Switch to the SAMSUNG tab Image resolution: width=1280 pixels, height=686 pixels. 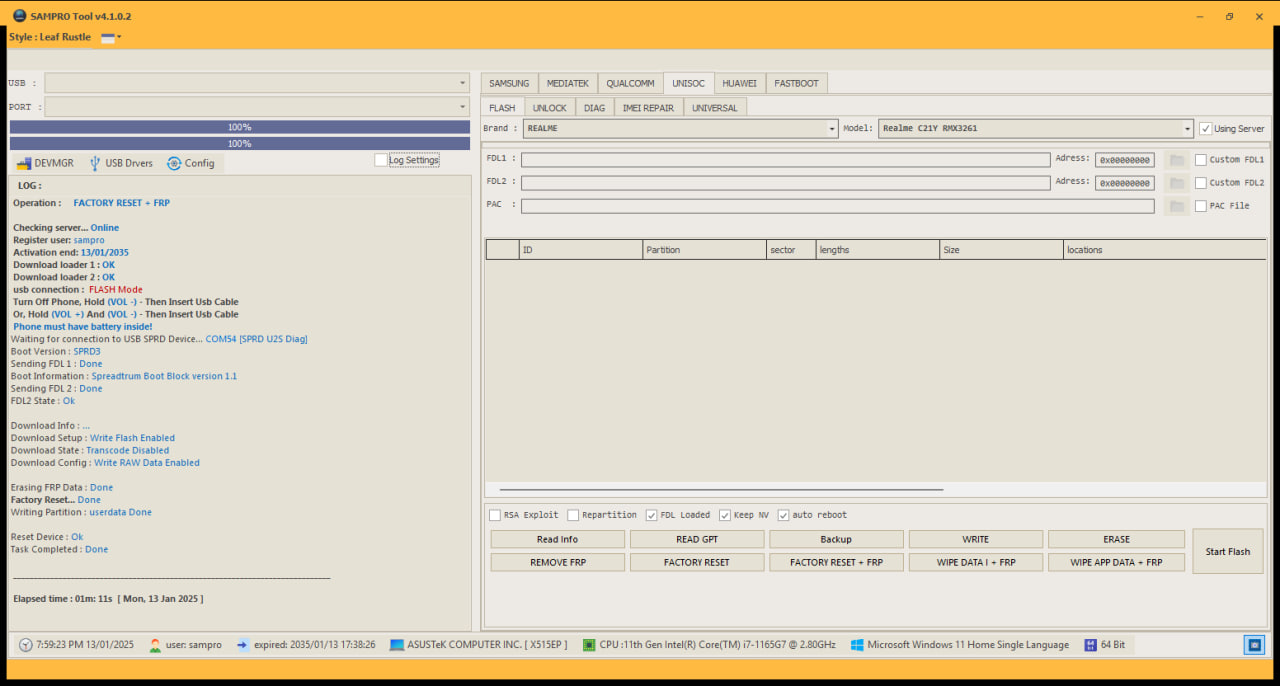pos(509,83)
